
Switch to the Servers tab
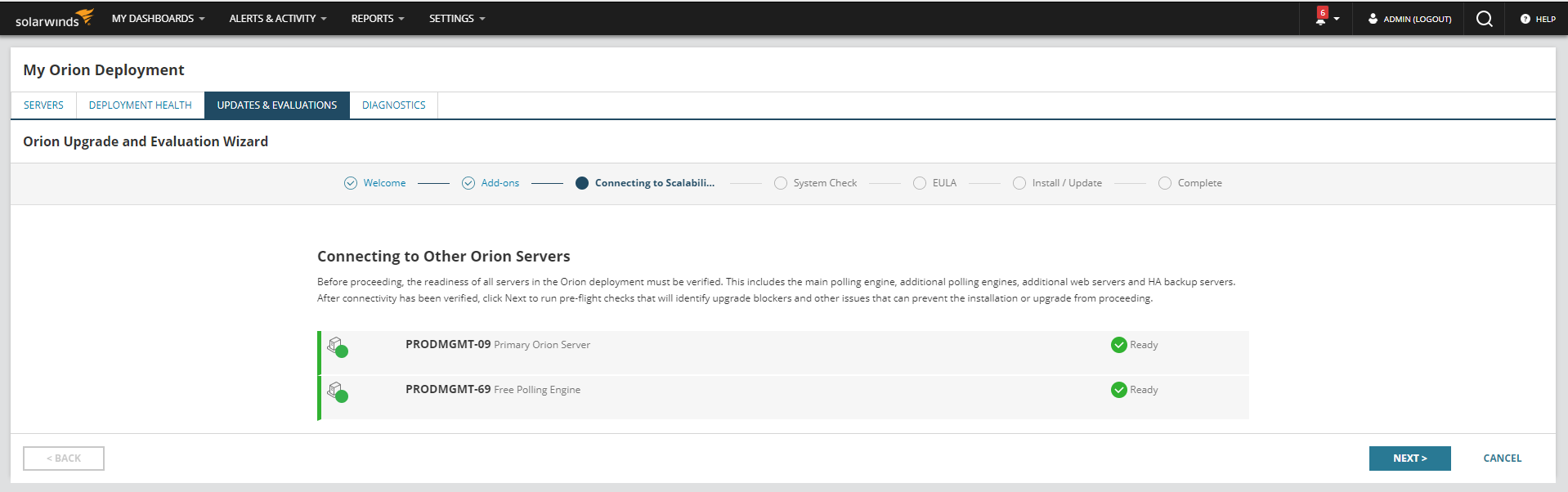(43, 105)
